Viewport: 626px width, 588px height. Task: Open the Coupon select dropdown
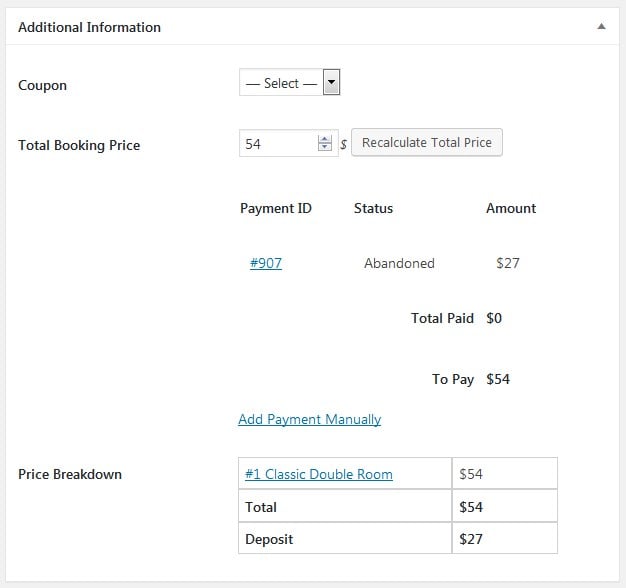[290, 83]
